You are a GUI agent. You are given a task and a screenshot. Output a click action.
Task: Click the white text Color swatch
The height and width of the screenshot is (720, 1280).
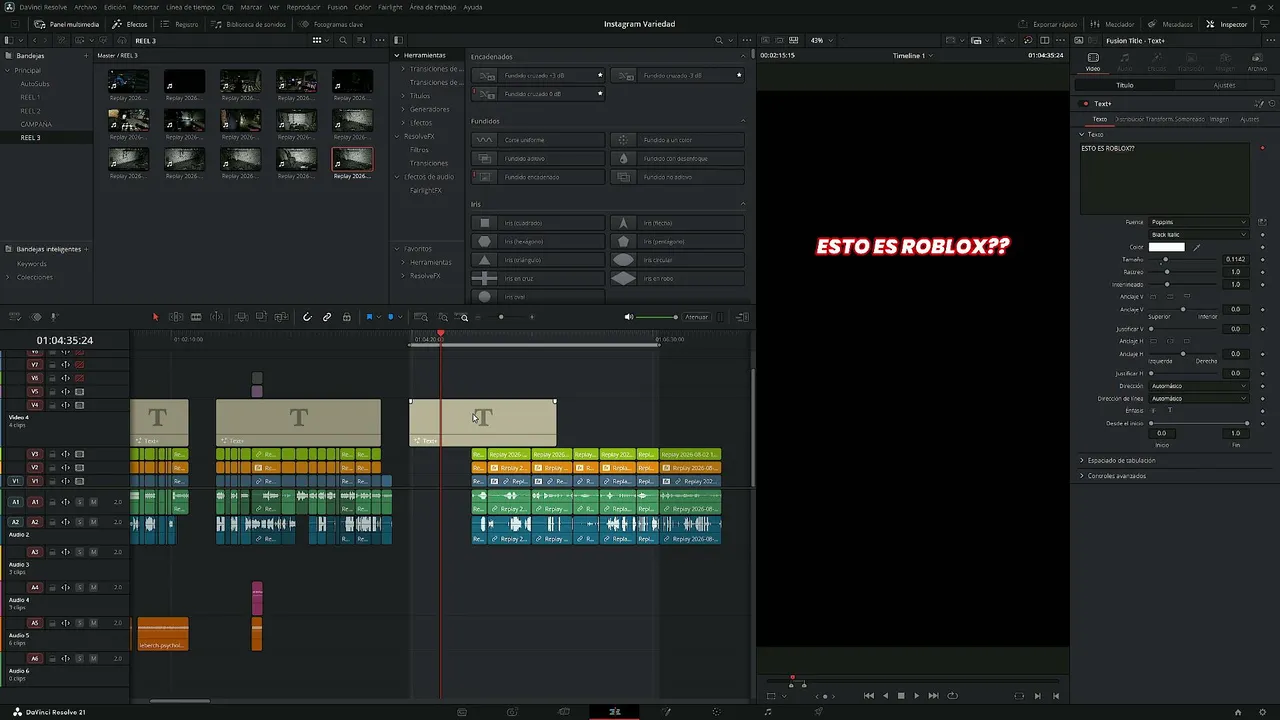[x=1166, y=247]
